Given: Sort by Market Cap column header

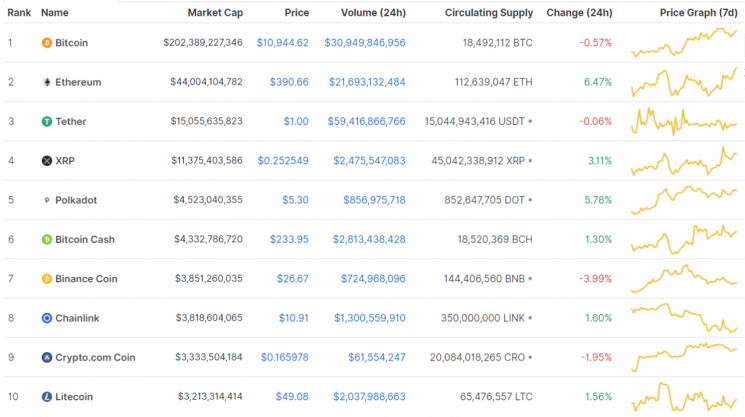Looking at the screenshot, I should [x=215, y=13].
